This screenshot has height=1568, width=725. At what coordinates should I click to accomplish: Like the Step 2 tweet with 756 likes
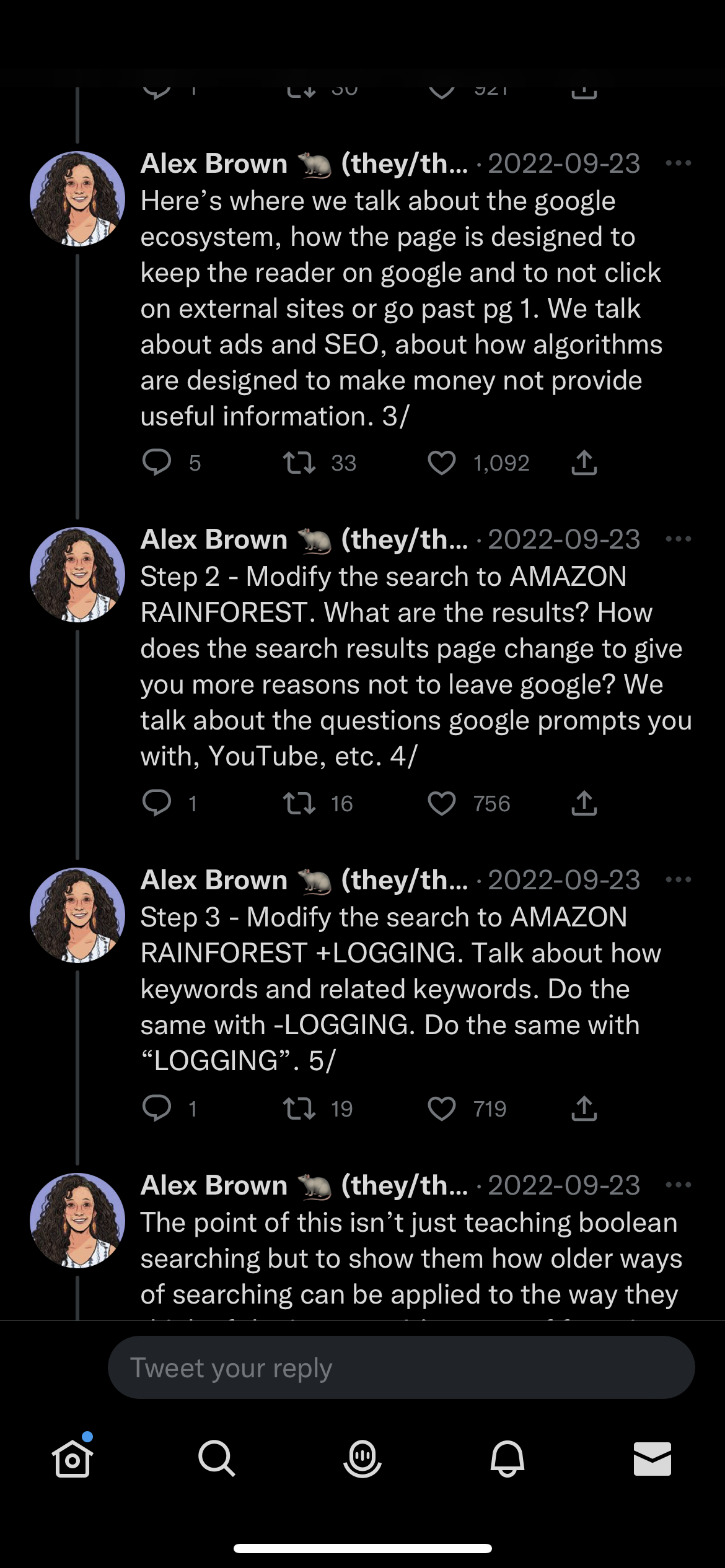point(442,803)
